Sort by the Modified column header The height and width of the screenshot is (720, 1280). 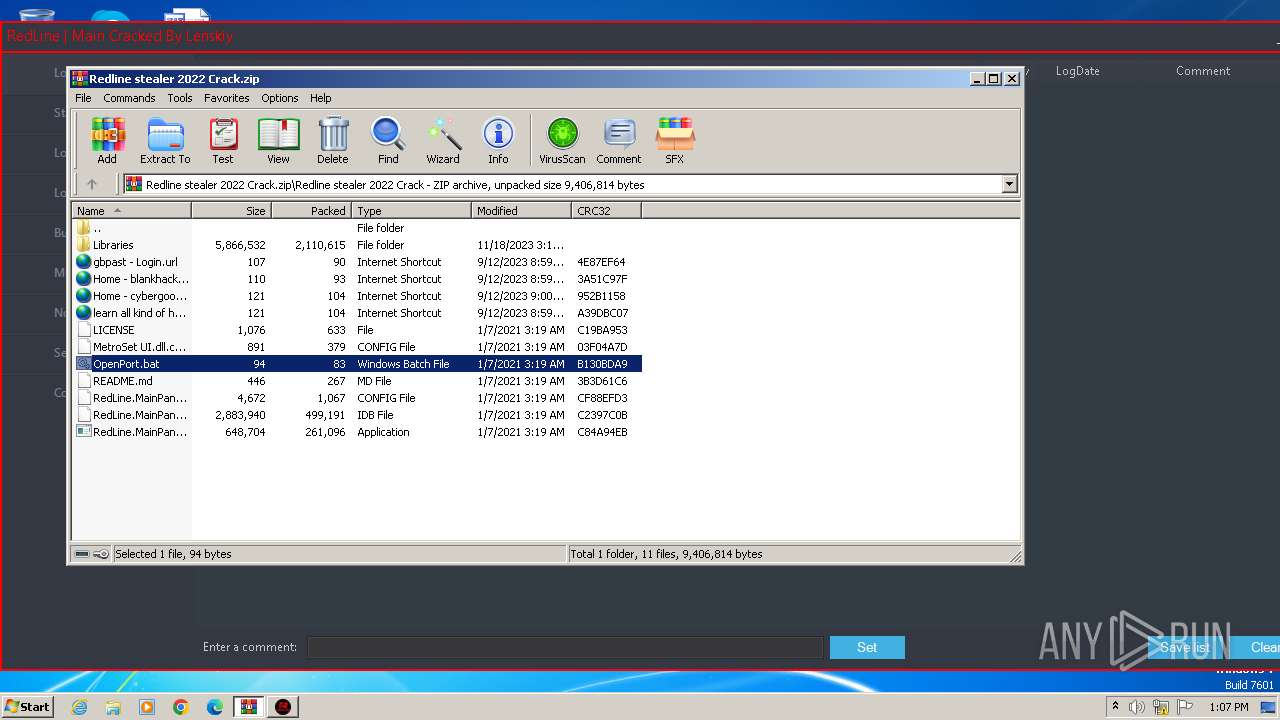tap(522, 211)
